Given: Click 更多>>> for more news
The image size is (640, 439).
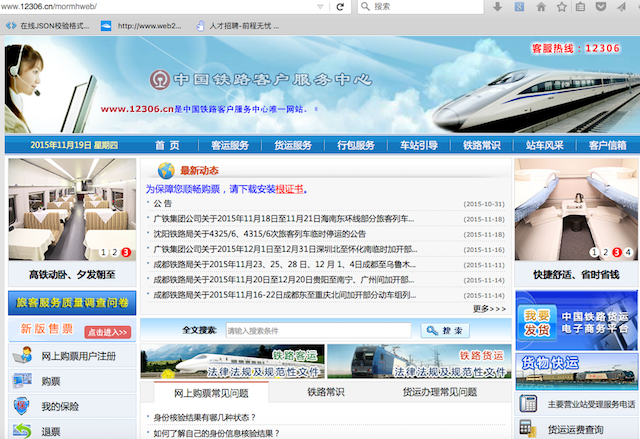Looking at the screenshot, I should 489,309.
